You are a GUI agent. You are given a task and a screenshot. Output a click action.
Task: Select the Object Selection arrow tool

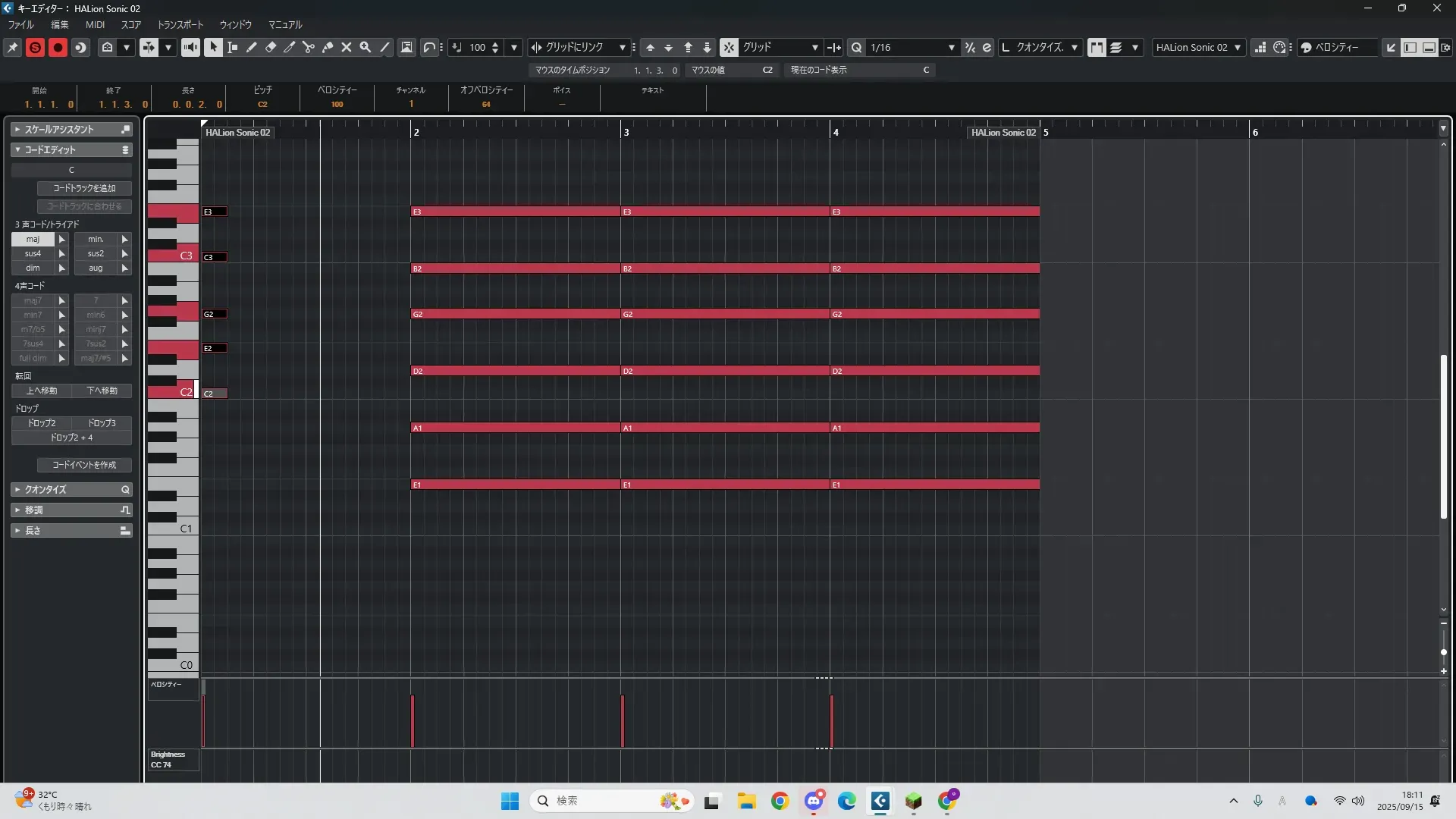(x=213, y=47)
